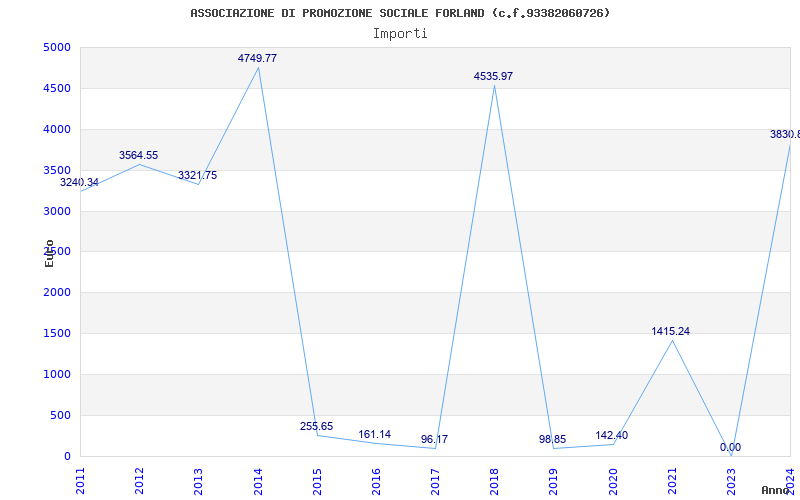This screenshot has width=800, height=500.
Task: Click the 3321.75 value label
Action: coord(197,176)
